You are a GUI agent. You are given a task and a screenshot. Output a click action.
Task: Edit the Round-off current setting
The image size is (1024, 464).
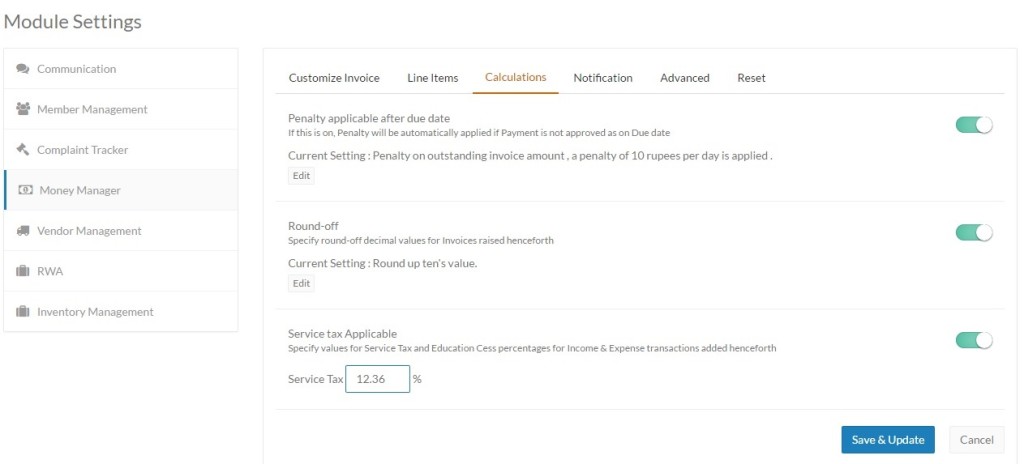(301, 284)
